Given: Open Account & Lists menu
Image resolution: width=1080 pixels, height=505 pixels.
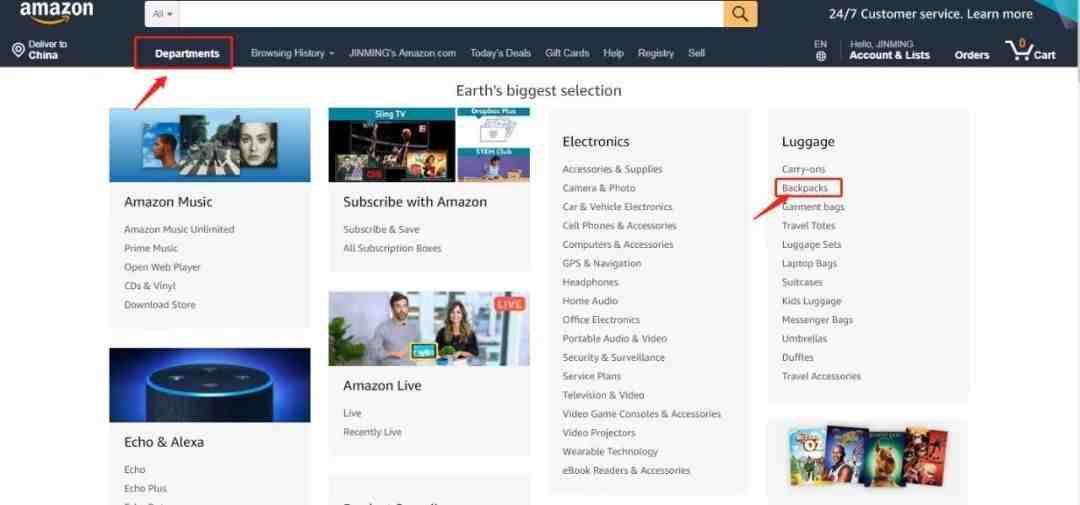Looking at the screenshot, I should coord(889,55).
